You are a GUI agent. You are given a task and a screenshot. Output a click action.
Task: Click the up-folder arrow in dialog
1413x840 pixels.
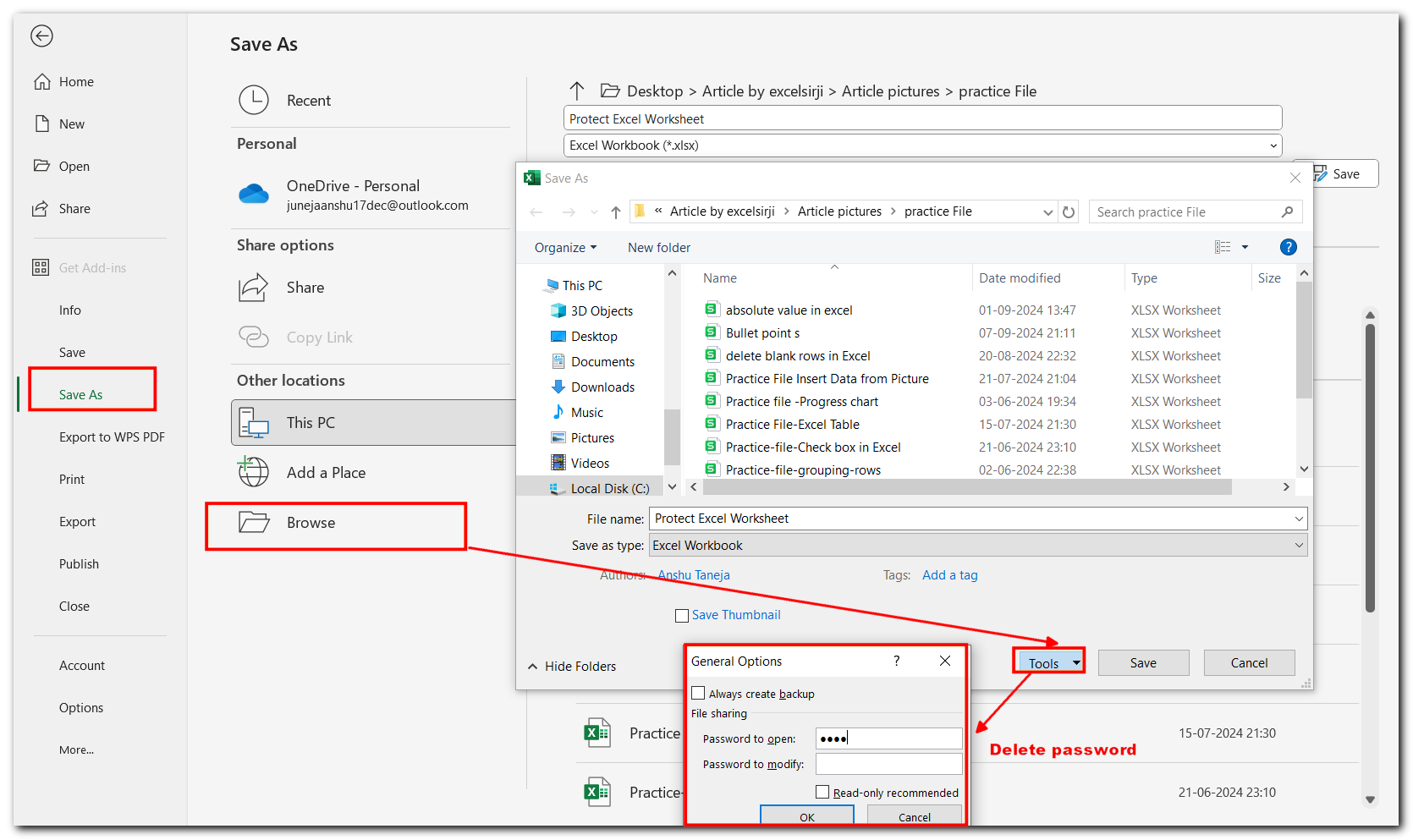coord(615,212)
